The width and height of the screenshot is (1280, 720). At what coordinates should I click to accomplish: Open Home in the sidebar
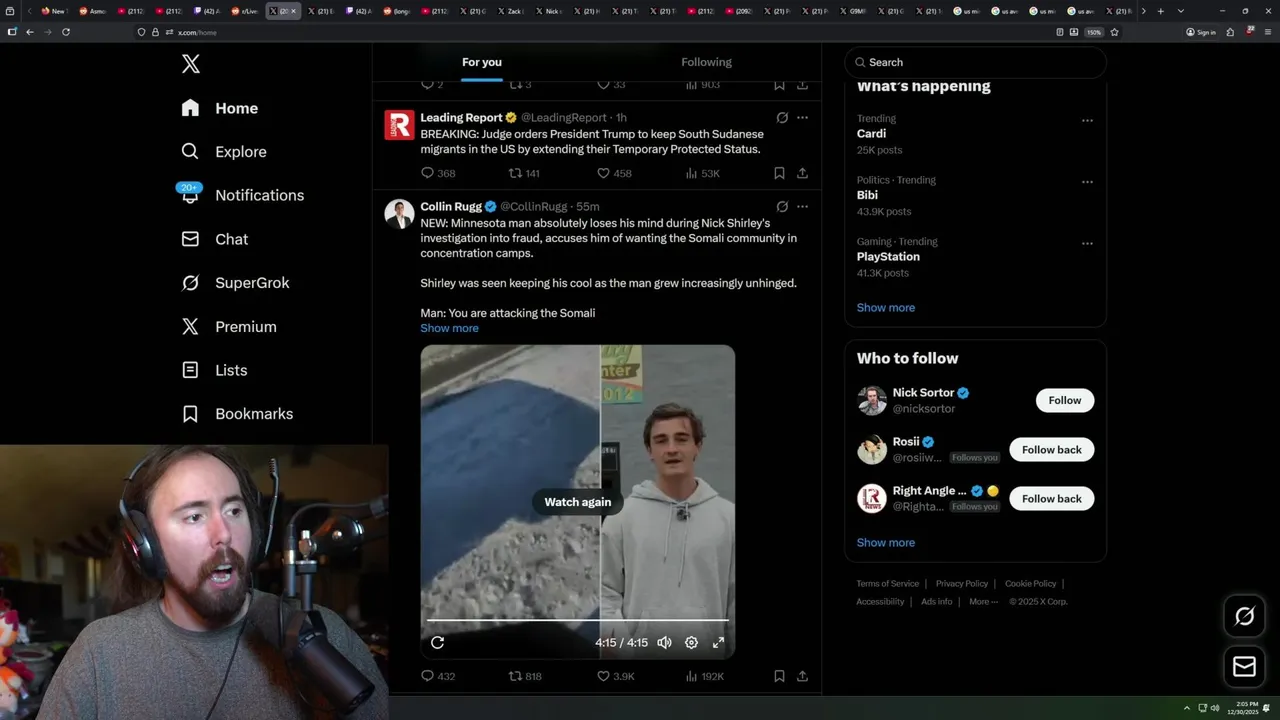[x=220, y=108]
